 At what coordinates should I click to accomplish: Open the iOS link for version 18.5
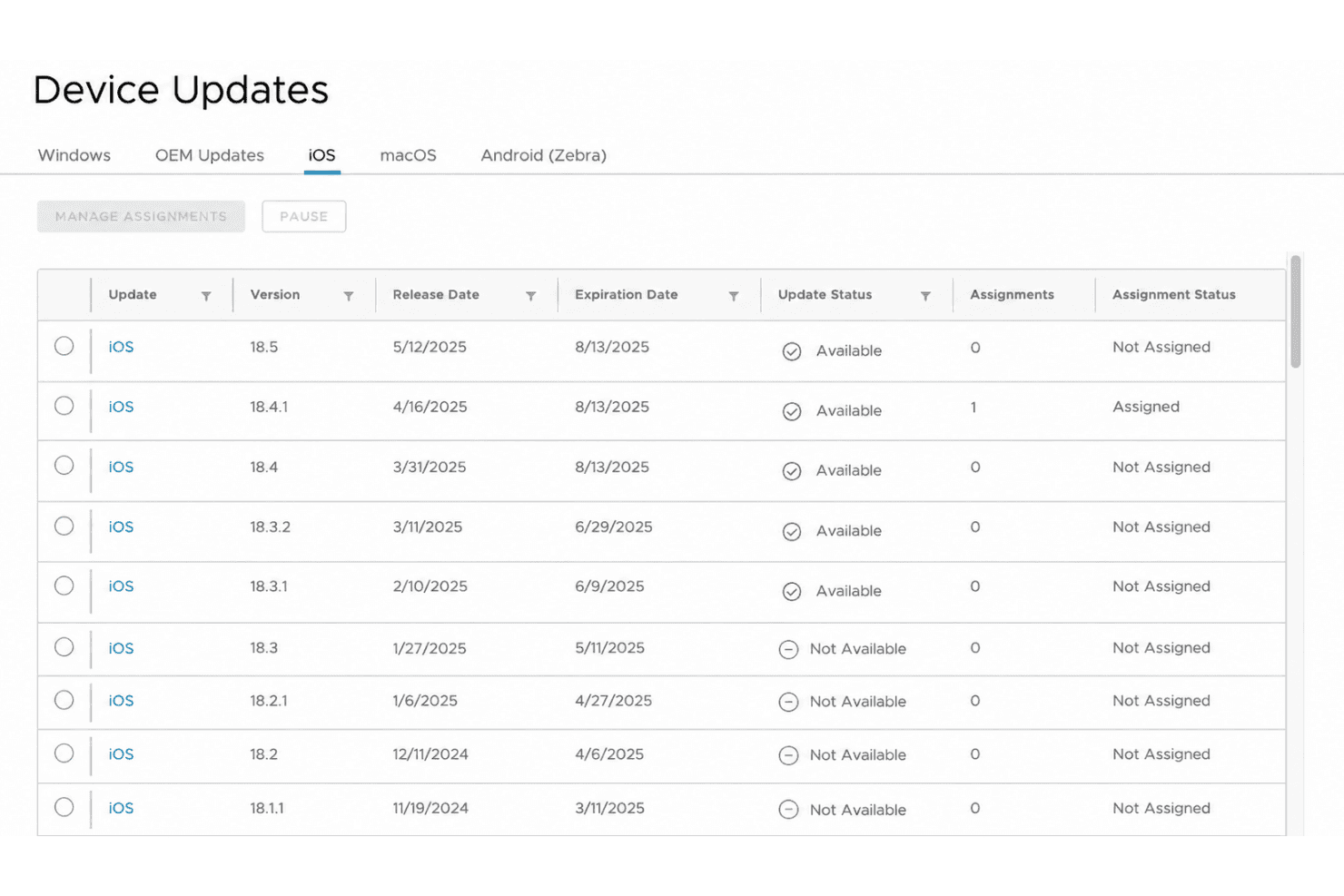click(121, 347)
